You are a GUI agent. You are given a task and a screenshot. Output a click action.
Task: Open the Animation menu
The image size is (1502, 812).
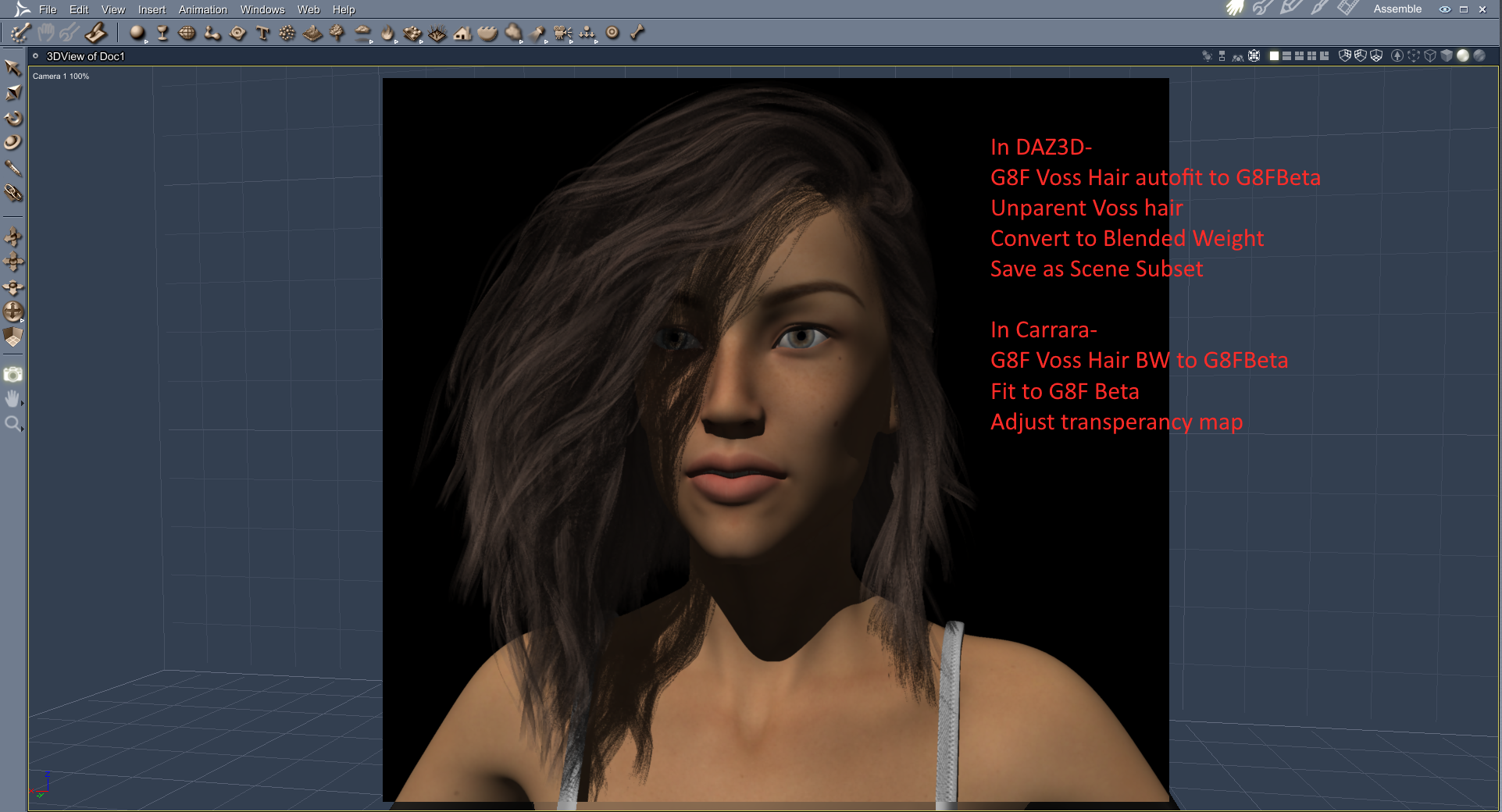(x=203, y=9)
